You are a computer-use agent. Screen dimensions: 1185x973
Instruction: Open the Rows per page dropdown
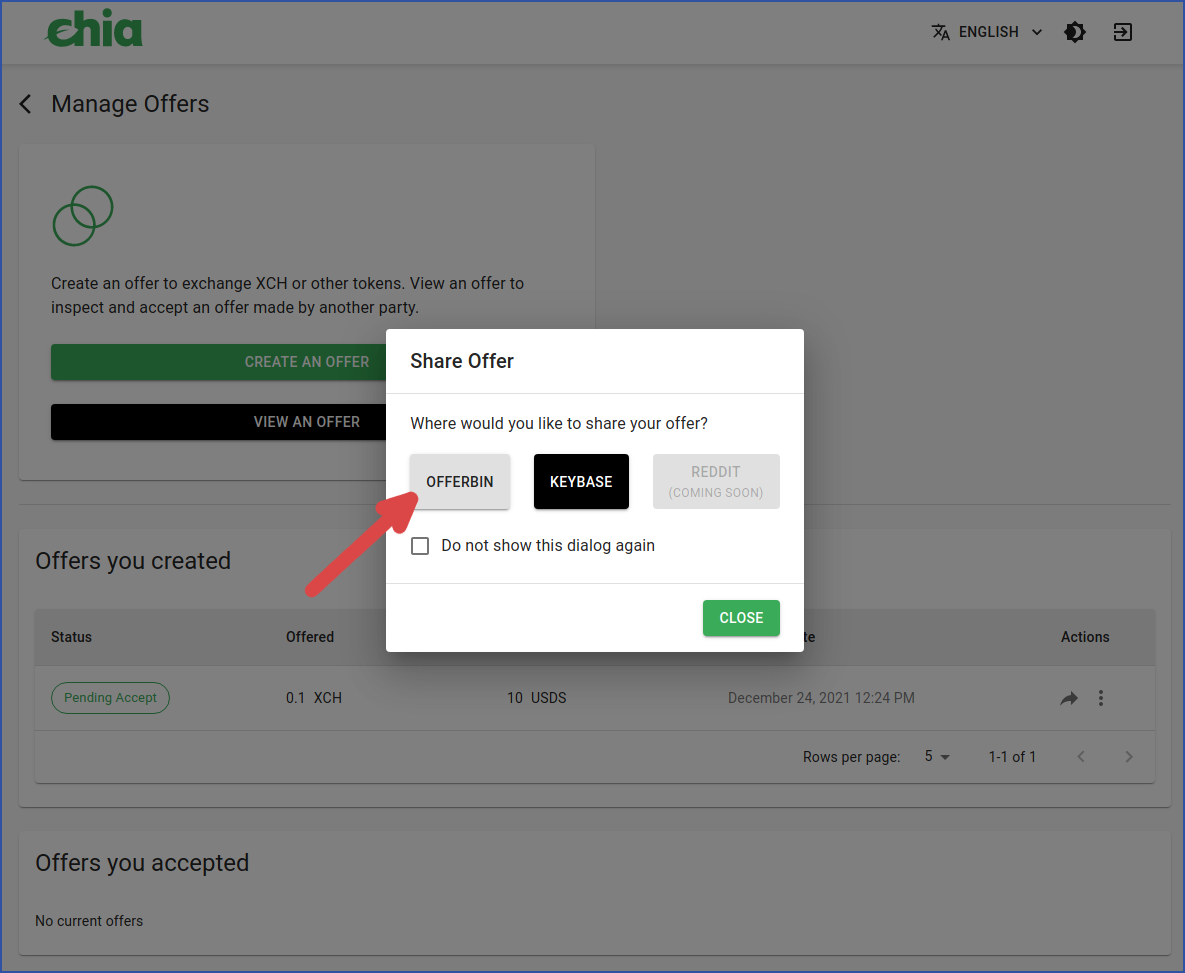[x=937, y=757]
